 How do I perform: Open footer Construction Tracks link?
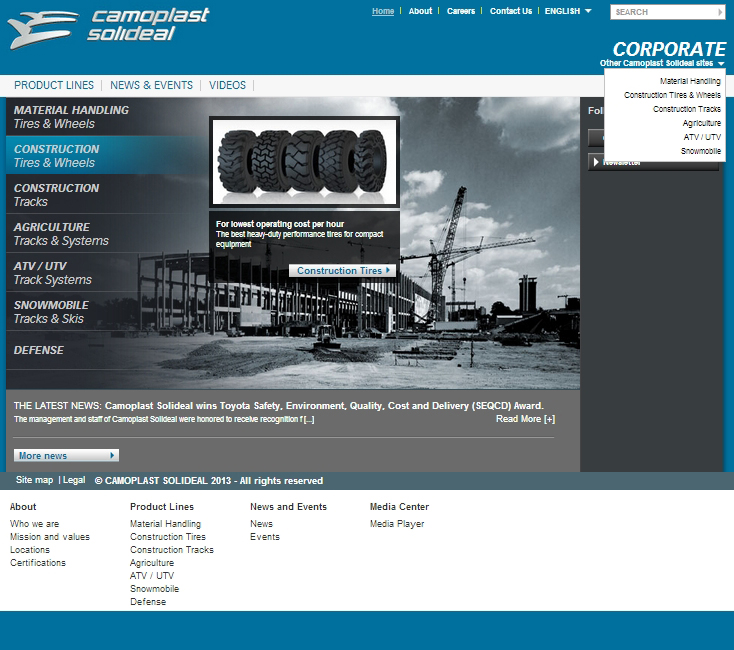pyautogui.click(x=172, y=550)
